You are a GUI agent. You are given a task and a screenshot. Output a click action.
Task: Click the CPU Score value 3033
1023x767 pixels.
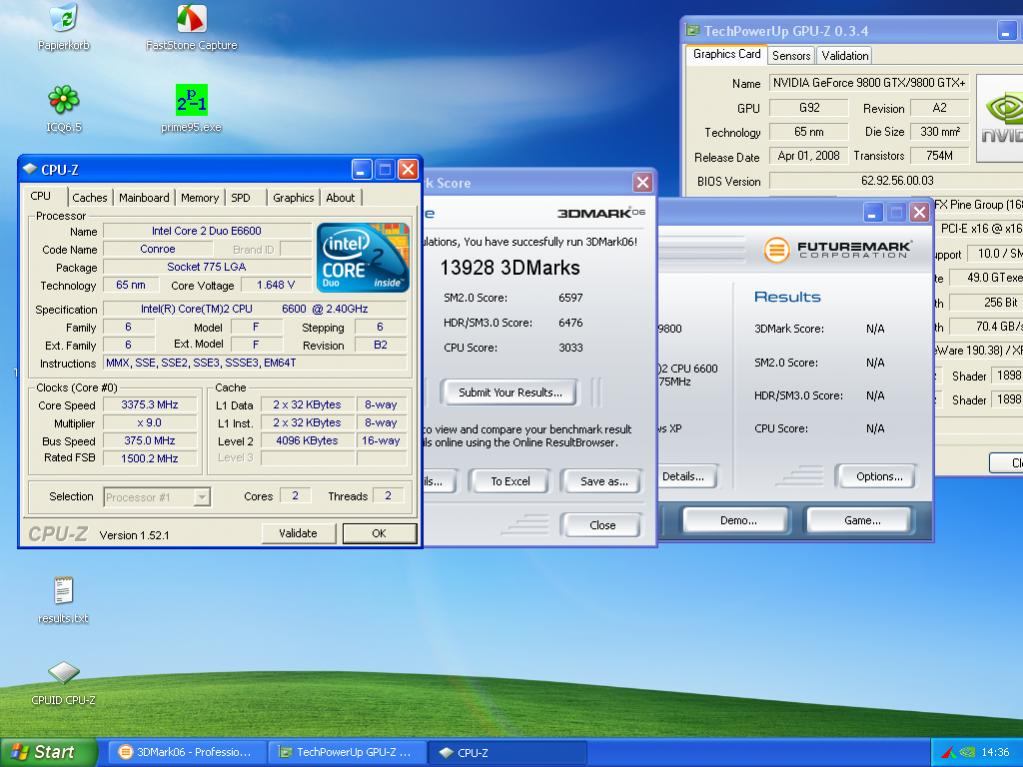tap(570, 348)
